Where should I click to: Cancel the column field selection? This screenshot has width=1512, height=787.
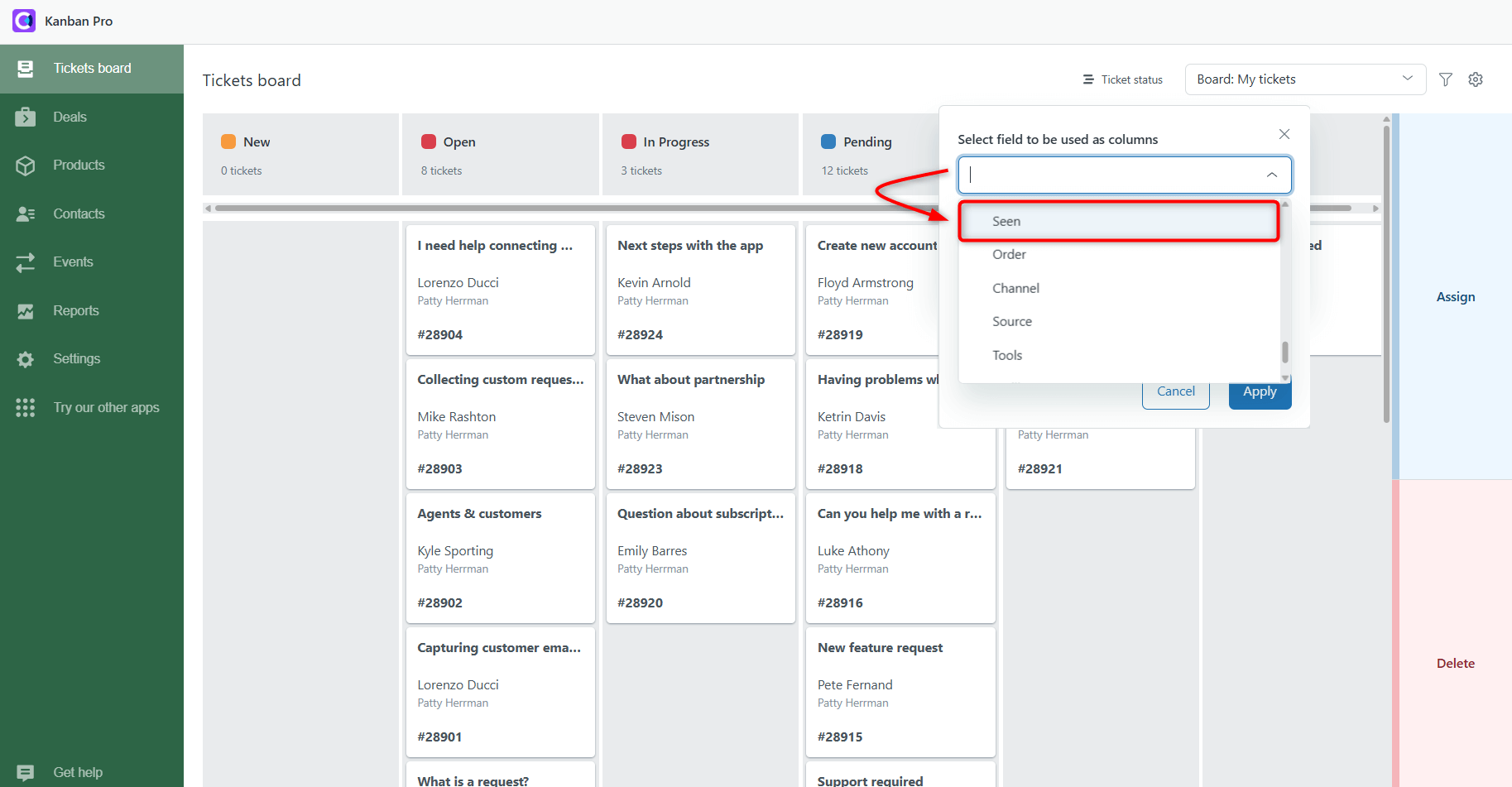point(1175,391)
